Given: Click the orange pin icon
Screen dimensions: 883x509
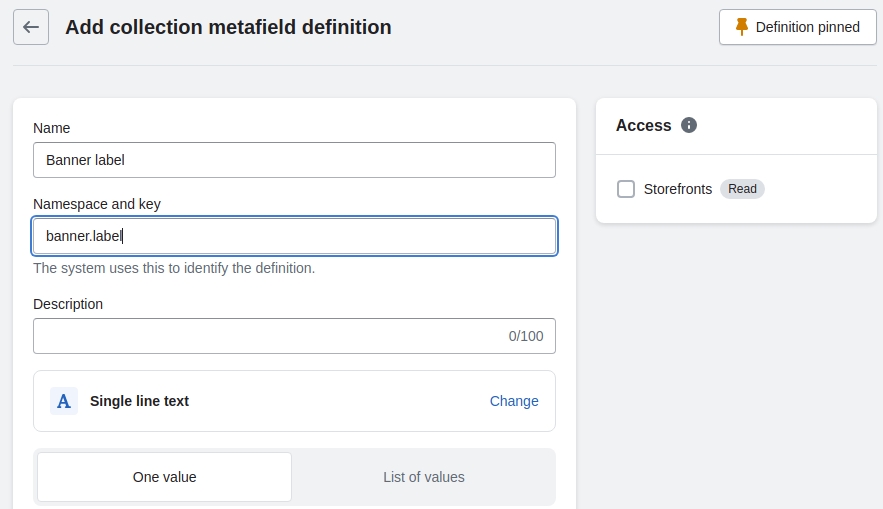Looking at the screenshot, I should [741, 27].
